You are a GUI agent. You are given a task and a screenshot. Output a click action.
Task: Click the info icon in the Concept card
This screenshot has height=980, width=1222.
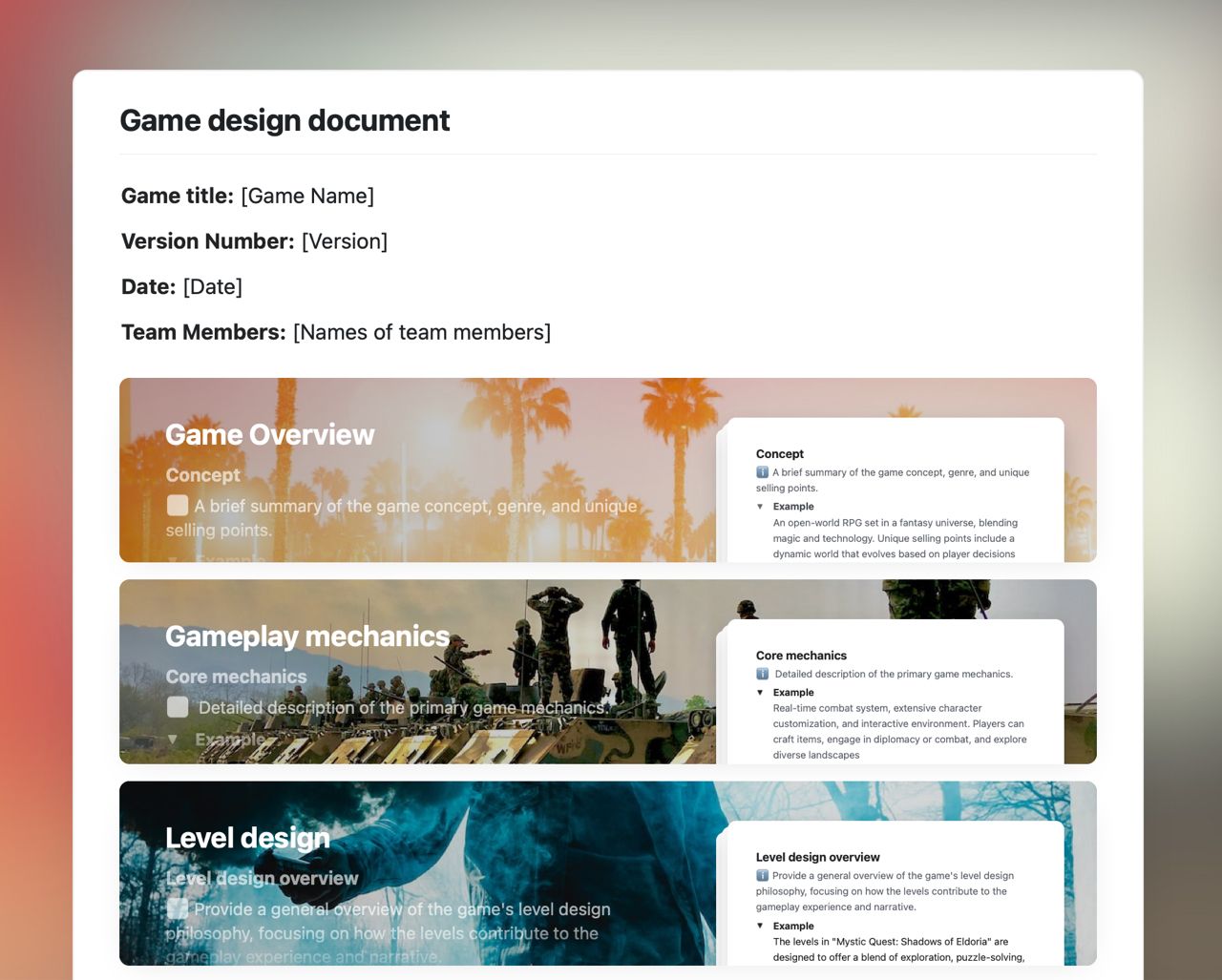761,472
